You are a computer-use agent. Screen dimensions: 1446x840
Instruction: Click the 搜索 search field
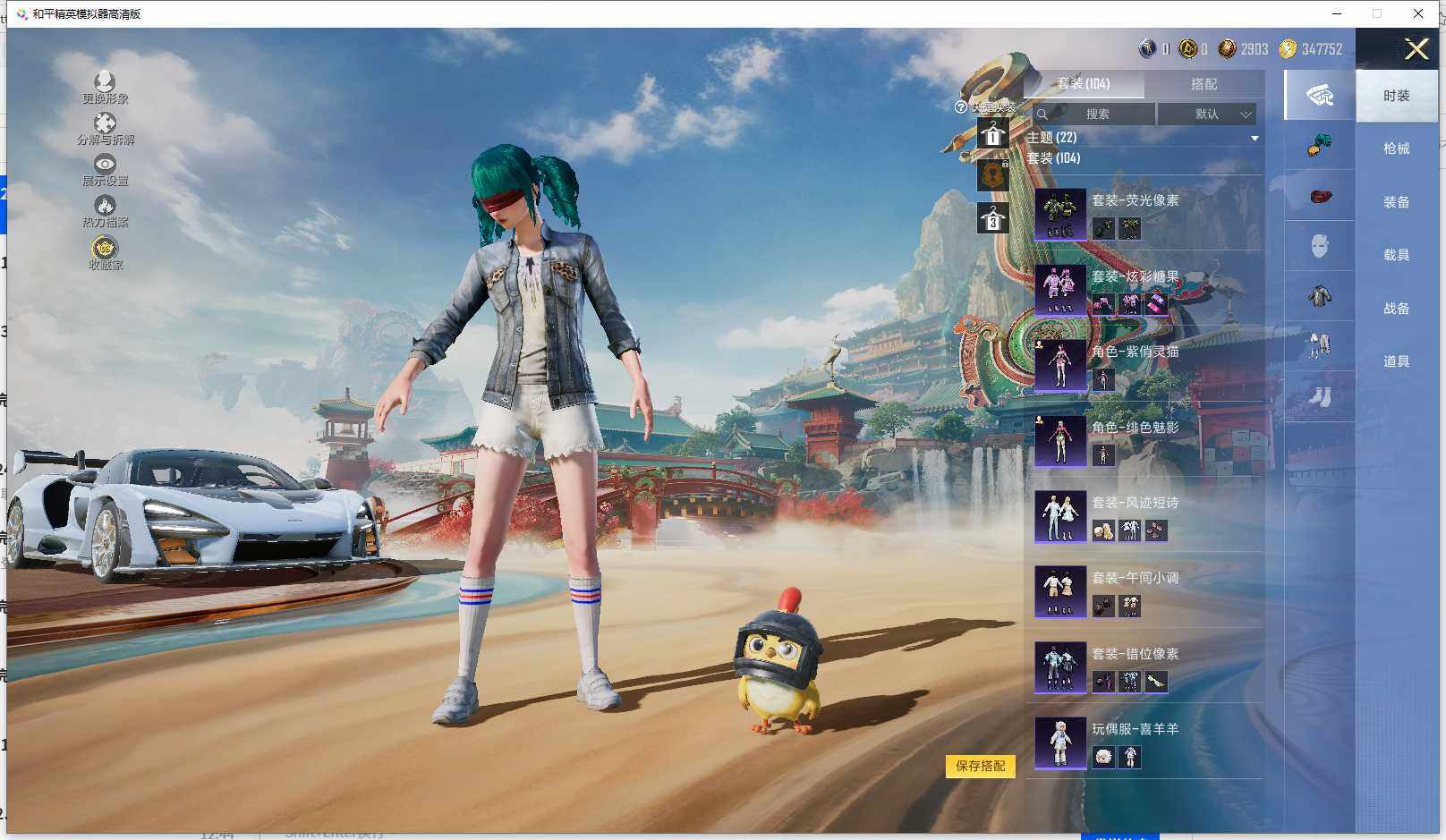1093,114
